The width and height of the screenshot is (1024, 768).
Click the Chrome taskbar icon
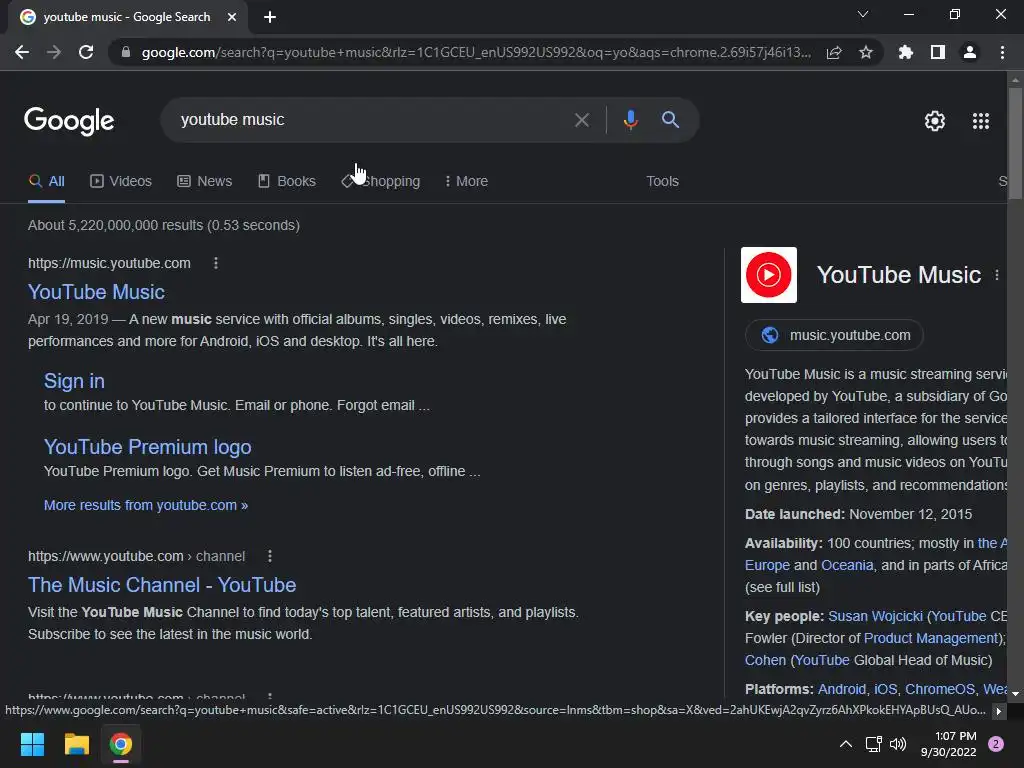[x=121, y=744]
